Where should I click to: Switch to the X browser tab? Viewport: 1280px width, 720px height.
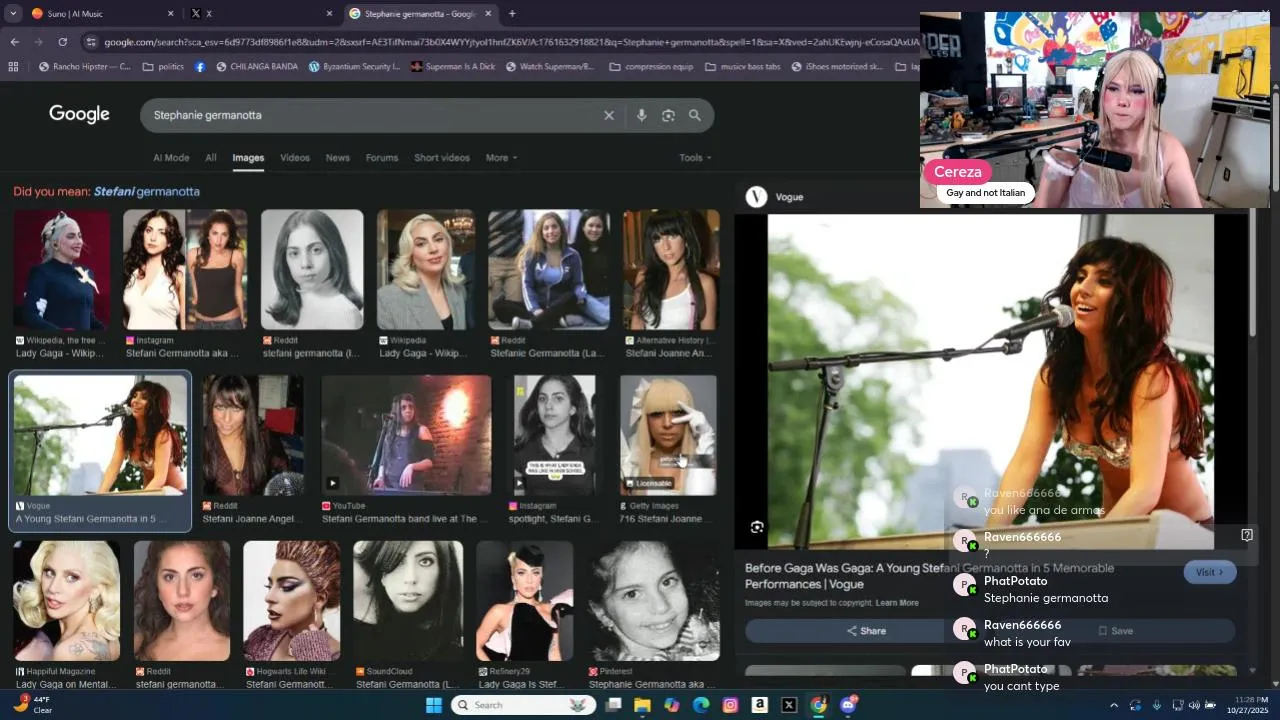[261, 14]
